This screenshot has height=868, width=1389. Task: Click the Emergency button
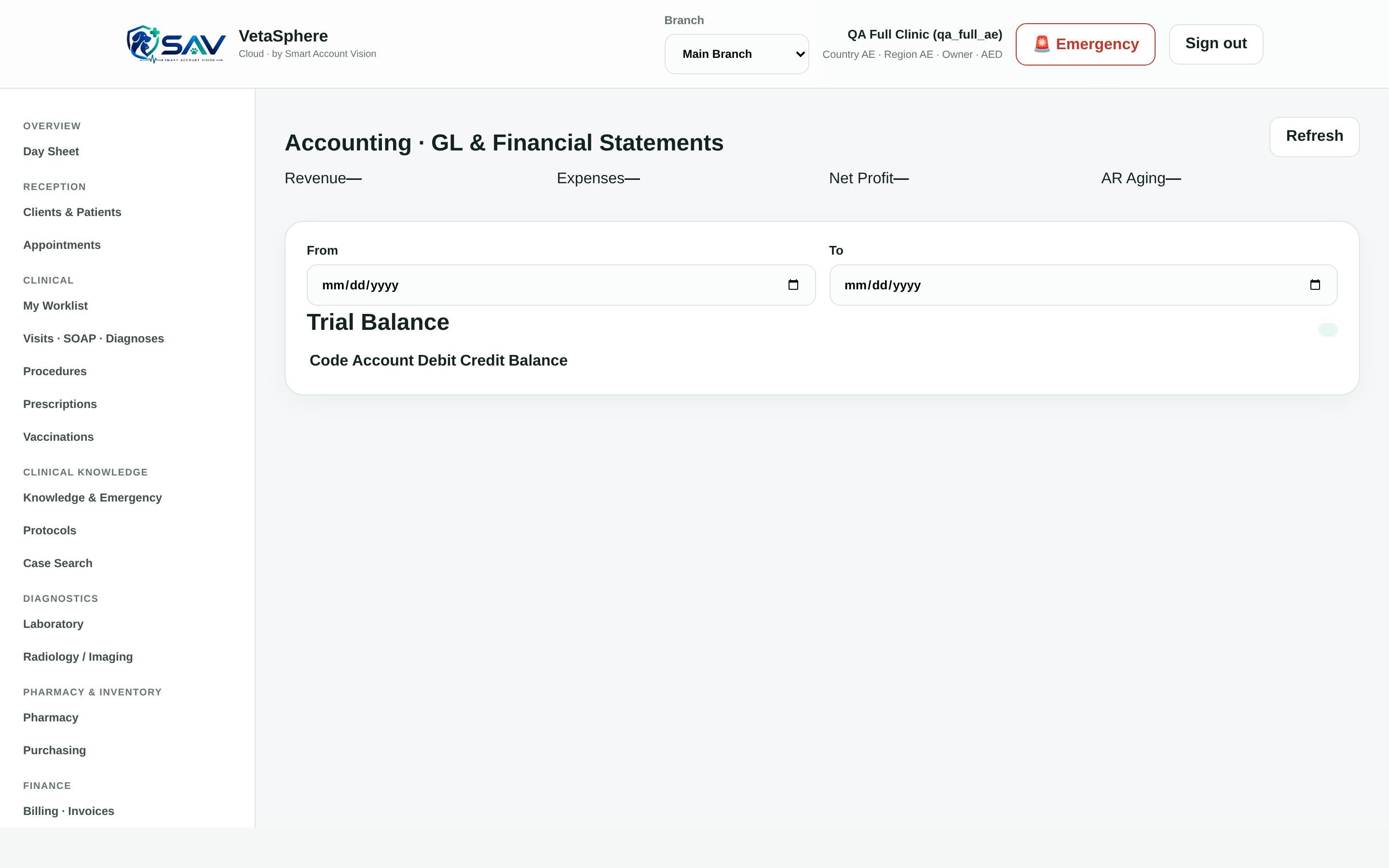point(1085,44)
